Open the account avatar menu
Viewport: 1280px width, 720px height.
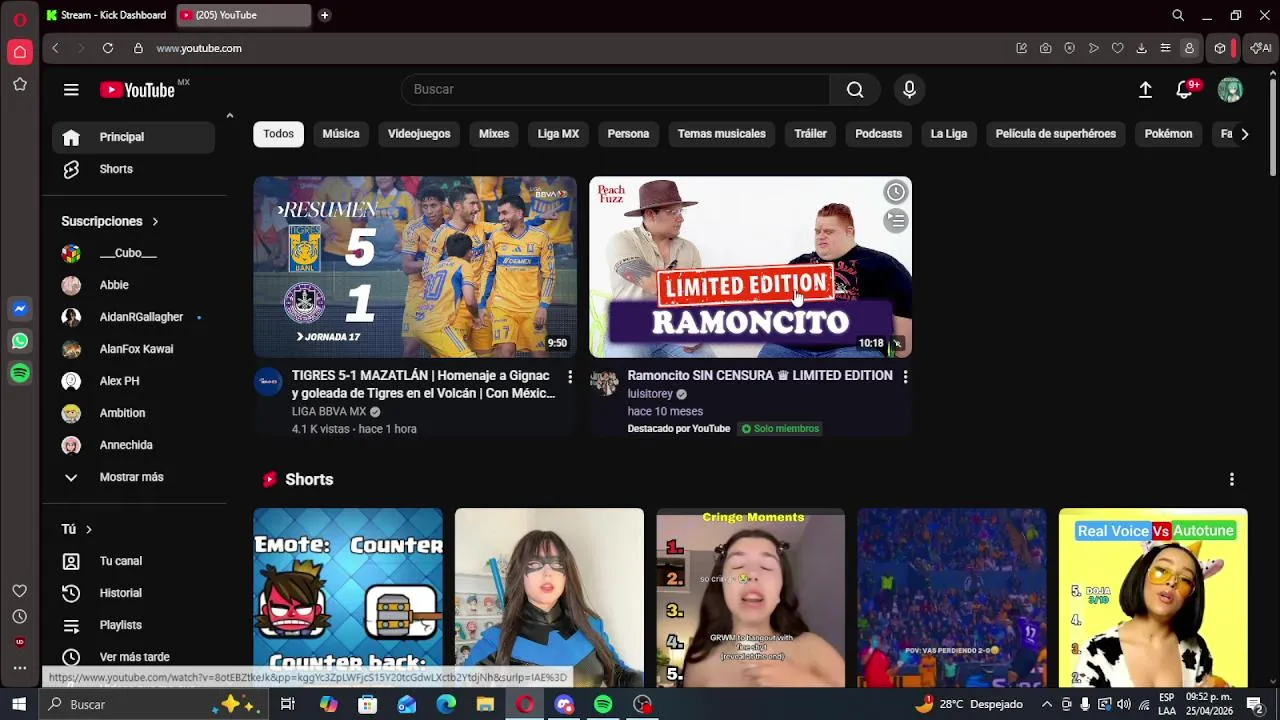[1230, 90]
